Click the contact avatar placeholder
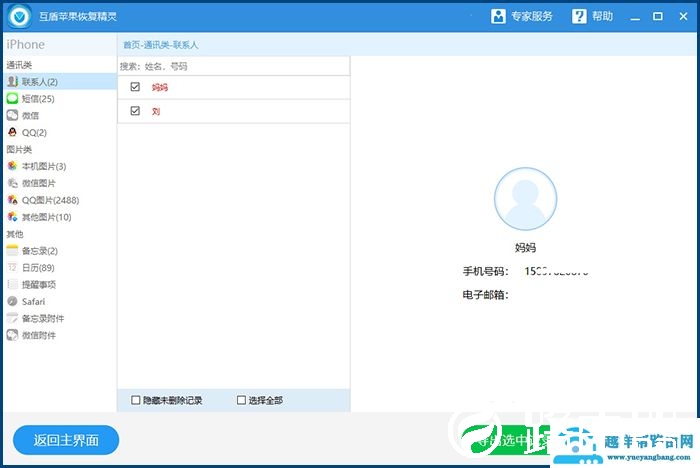Viewport: 700px width, 468px height. (525, 199)
